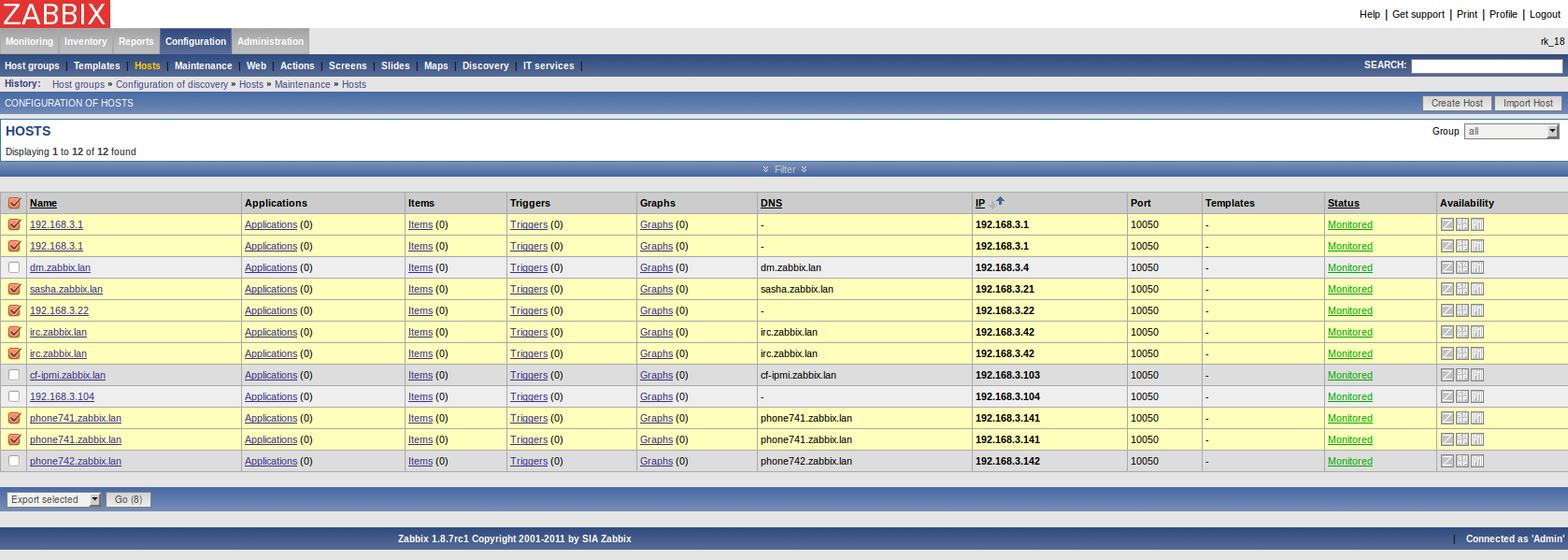Uncheck the 192.168.3.22 host checkbox

(14, 310)
